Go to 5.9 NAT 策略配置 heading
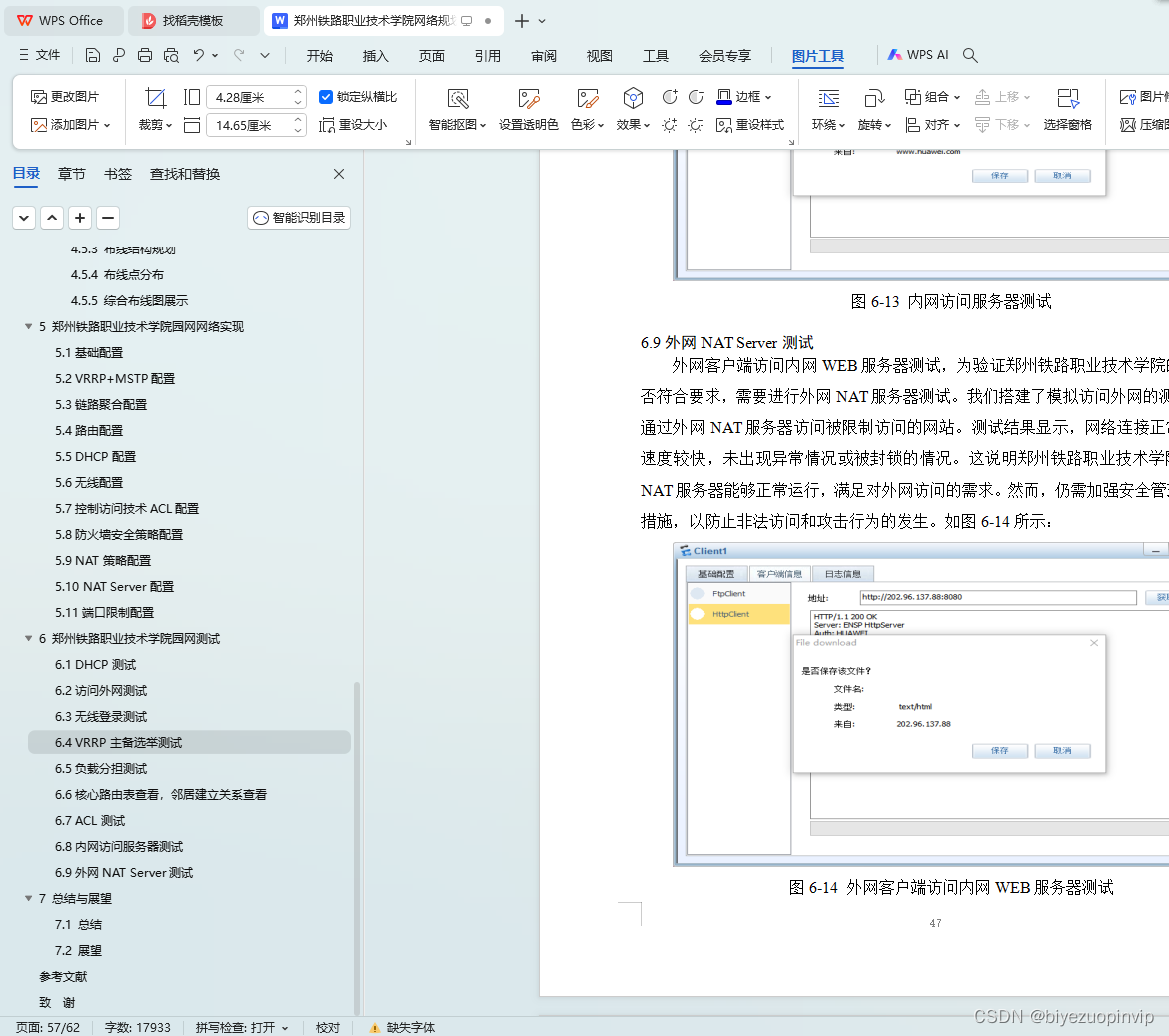This screenshot has width=1169, height=1036. coord(103,560)
